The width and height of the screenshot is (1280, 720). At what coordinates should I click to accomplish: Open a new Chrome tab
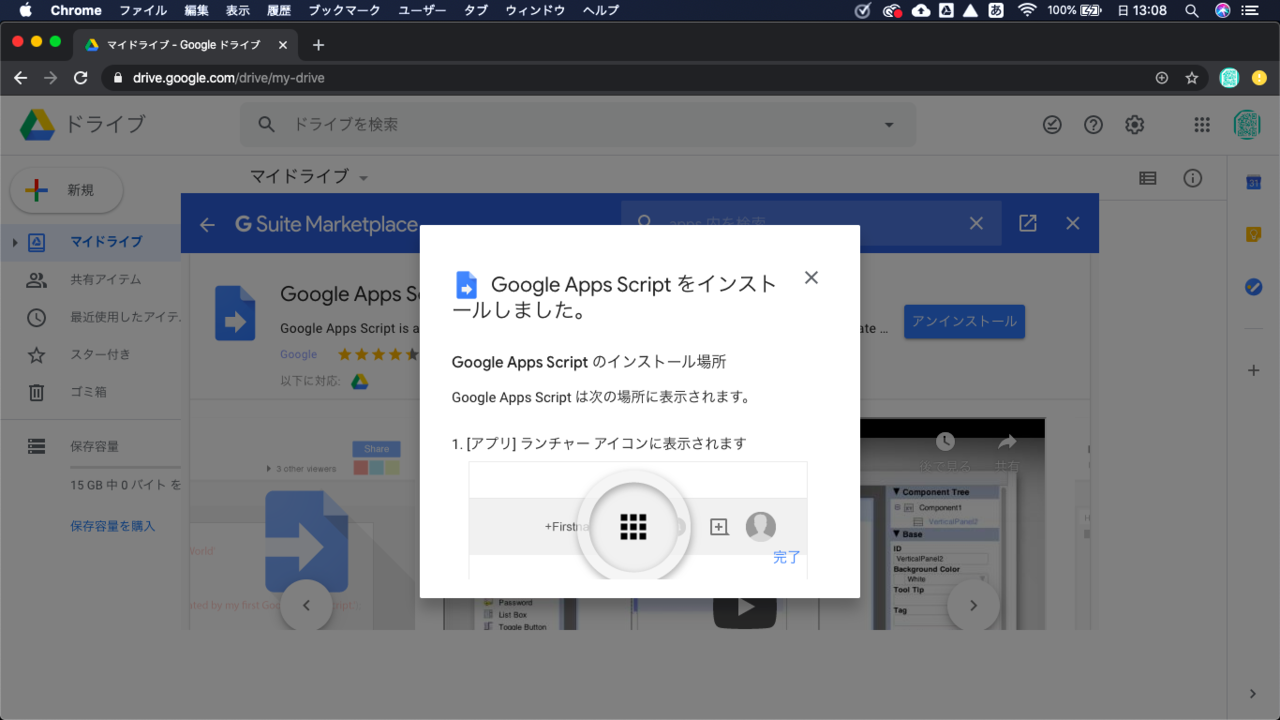318,45
